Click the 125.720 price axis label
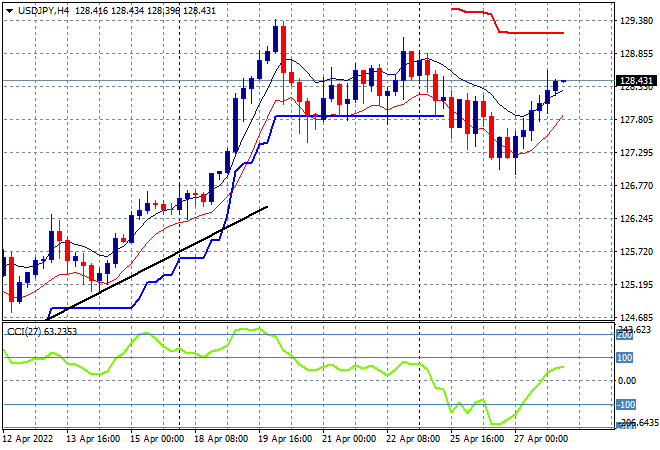 (636, 252)
